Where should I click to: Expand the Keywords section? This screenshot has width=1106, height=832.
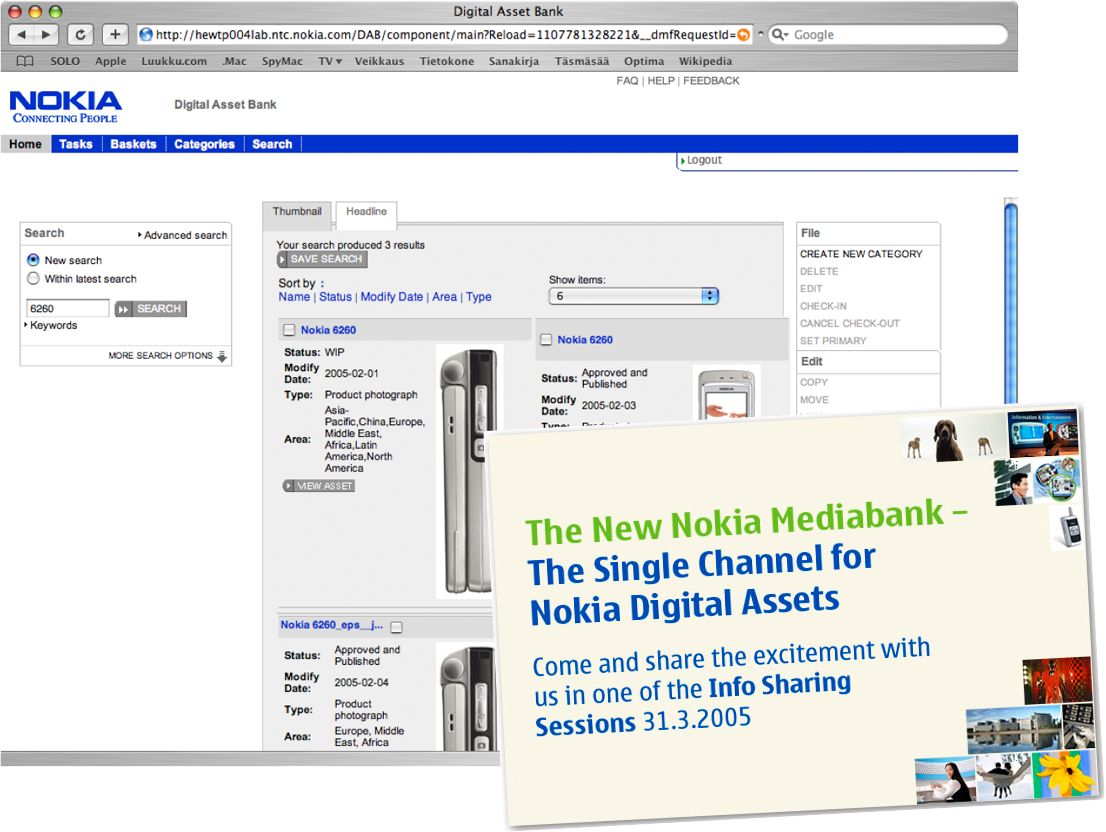(51, 325)
